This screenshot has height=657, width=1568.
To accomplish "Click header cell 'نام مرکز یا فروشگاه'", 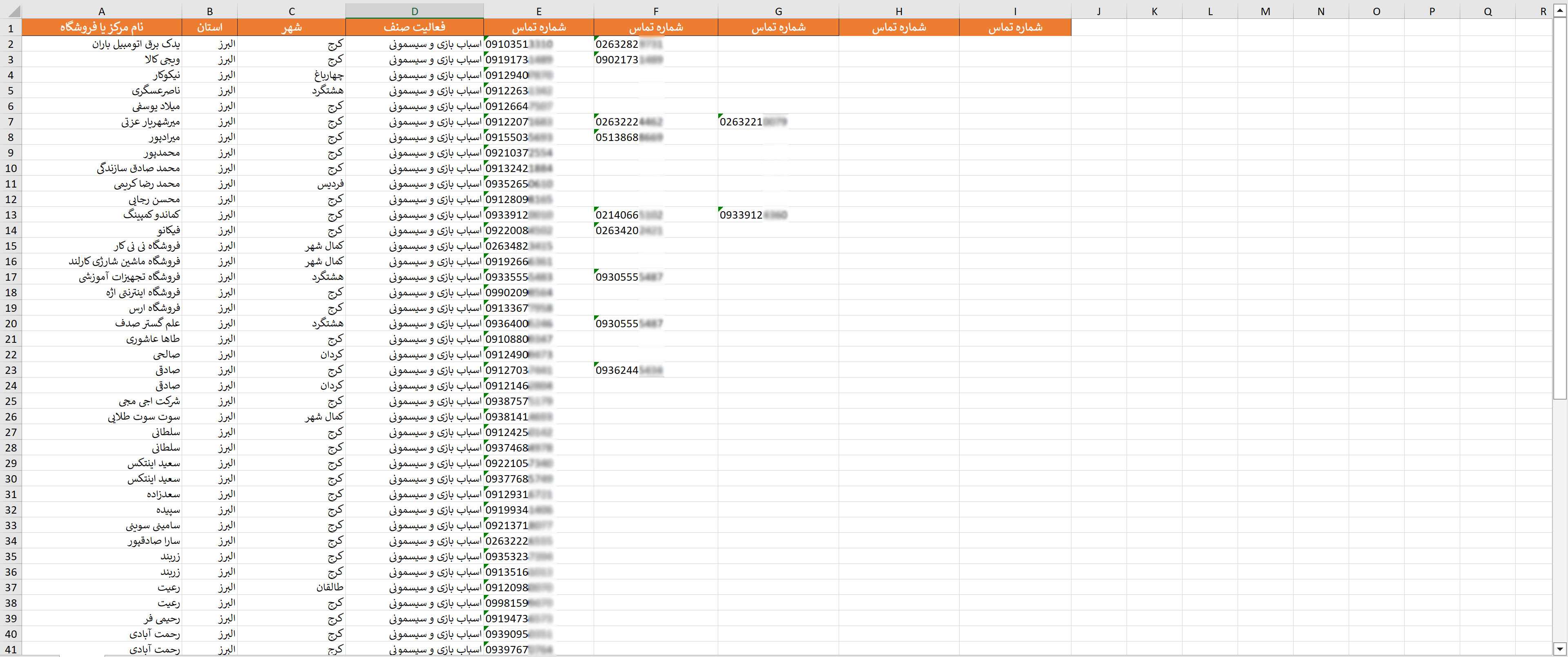I will point(102,27).
